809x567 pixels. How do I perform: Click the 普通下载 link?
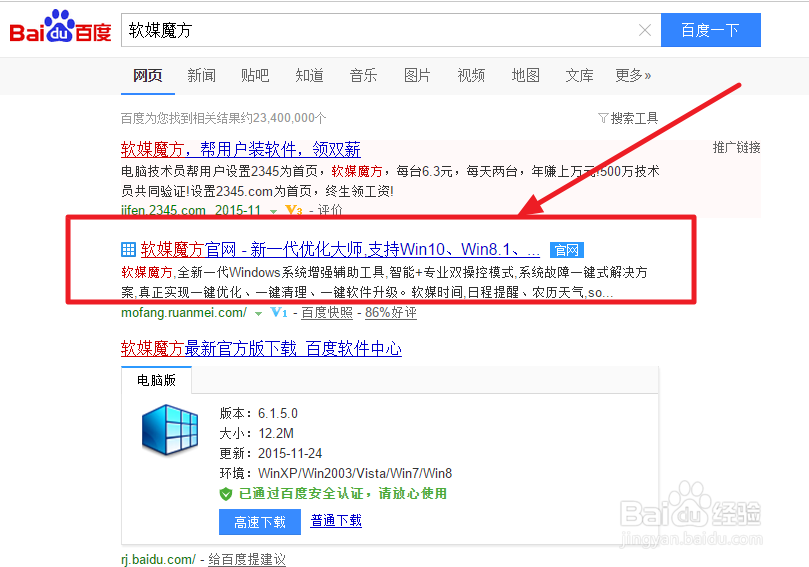[x=336, y=521]
